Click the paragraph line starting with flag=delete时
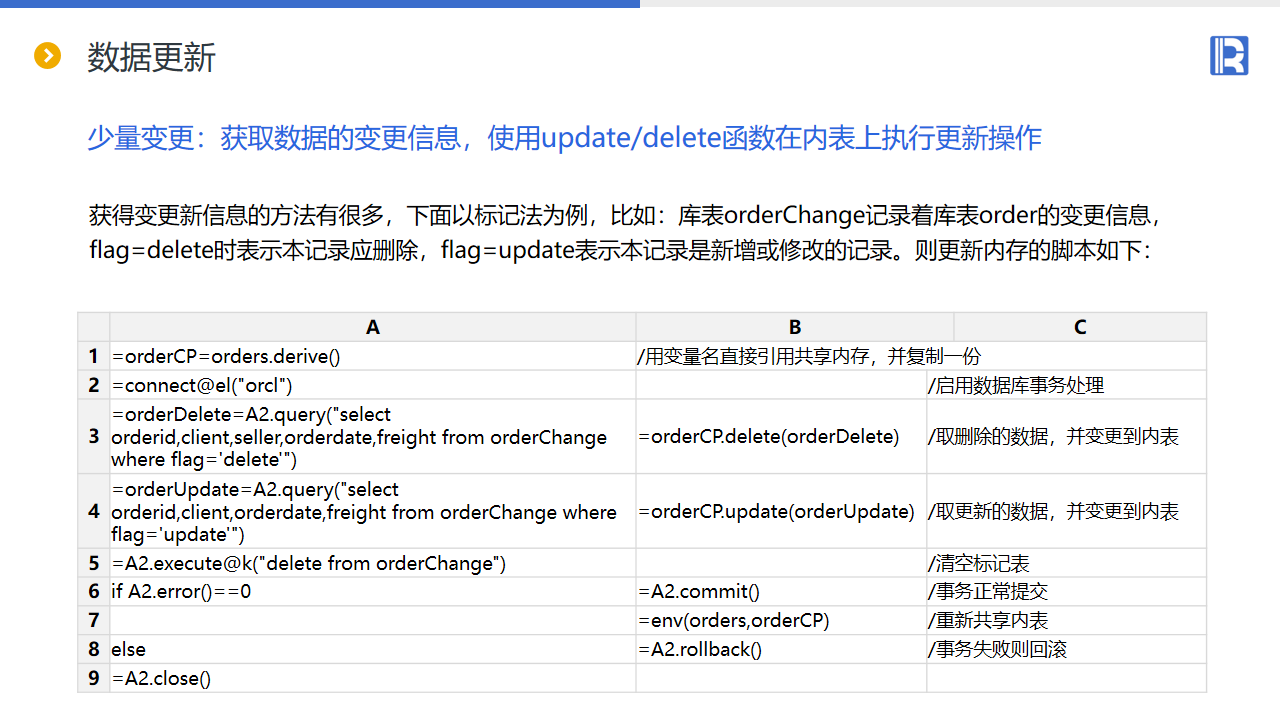The height and width of the screenshot is (720, 1280). 621,250
